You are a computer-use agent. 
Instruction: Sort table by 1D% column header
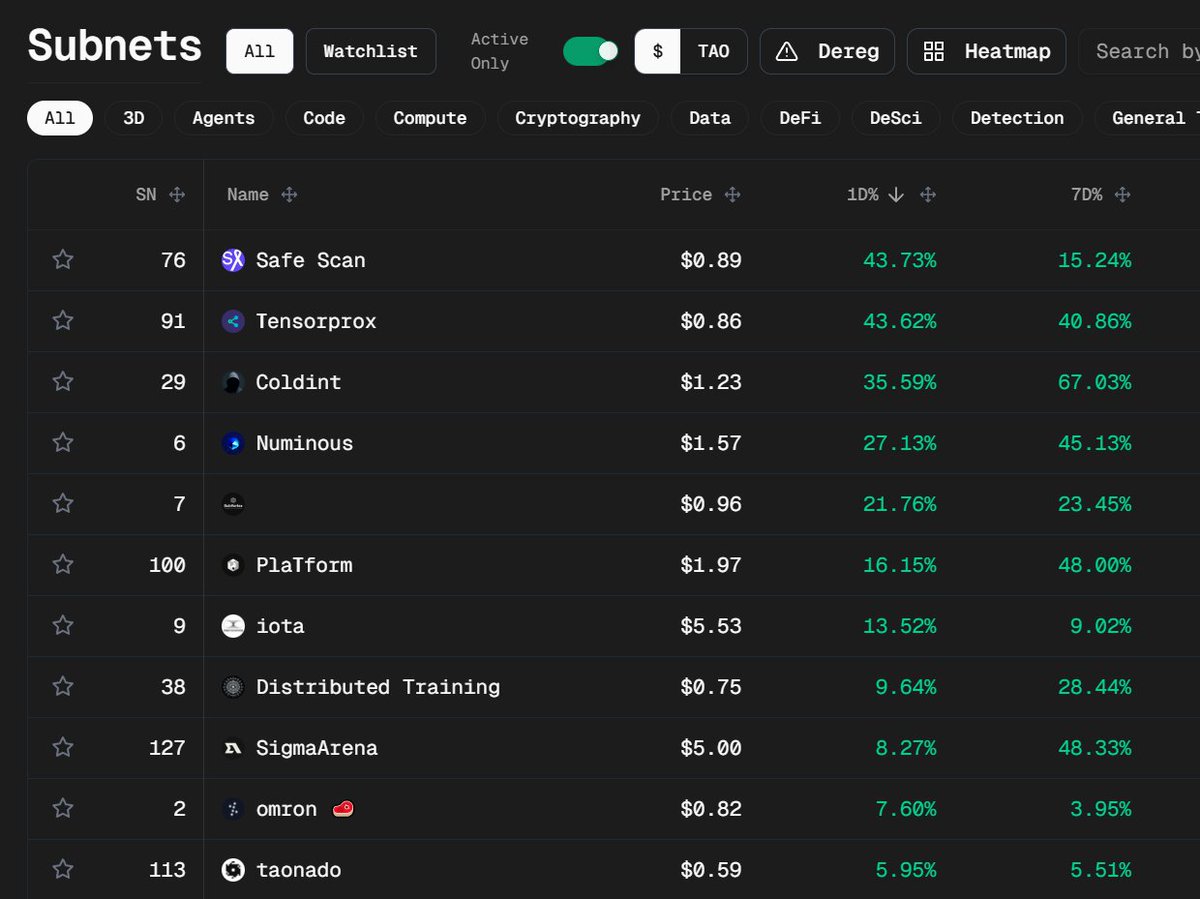(x=862, y=195)
